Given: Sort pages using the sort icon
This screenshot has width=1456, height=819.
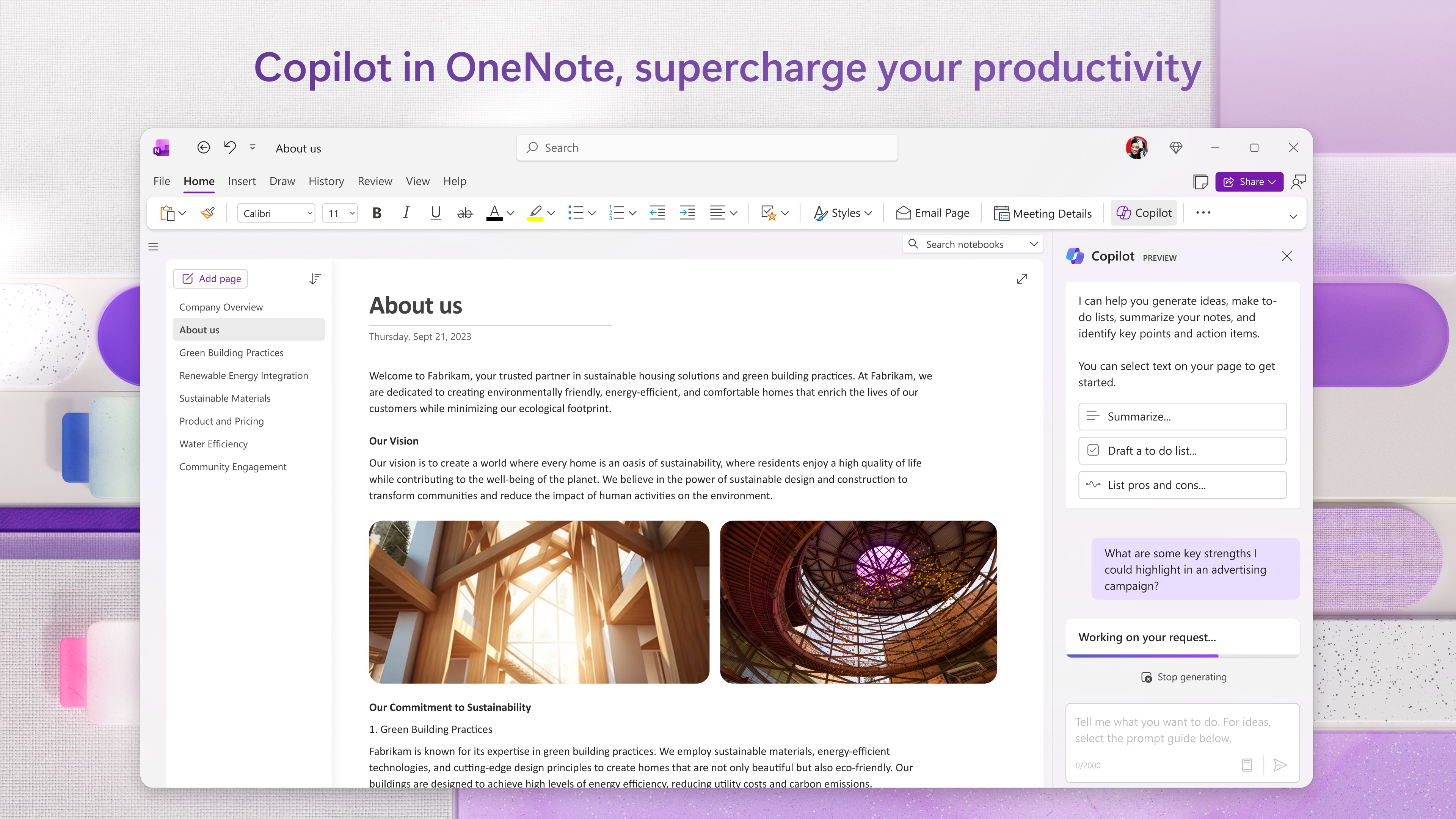Looking at the screenshot, I should (315, 278).
